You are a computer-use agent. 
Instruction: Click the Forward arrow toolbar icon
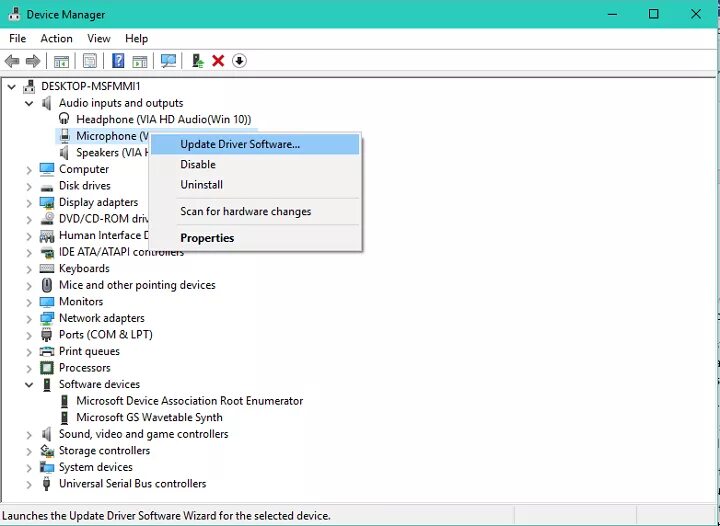tap(33, 61)
